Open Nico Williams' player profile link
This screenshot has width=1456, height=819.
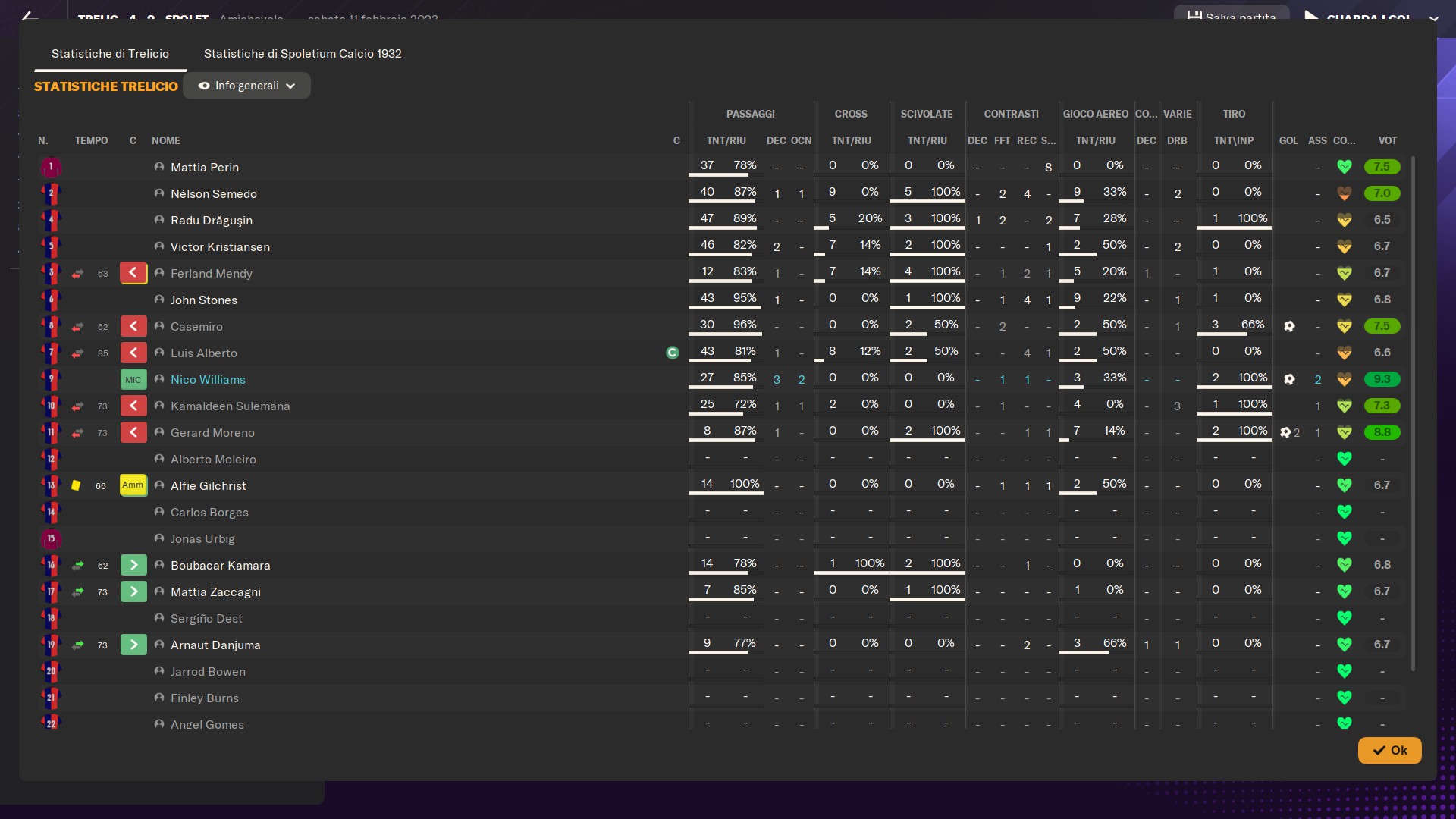[x=208, y=379]
